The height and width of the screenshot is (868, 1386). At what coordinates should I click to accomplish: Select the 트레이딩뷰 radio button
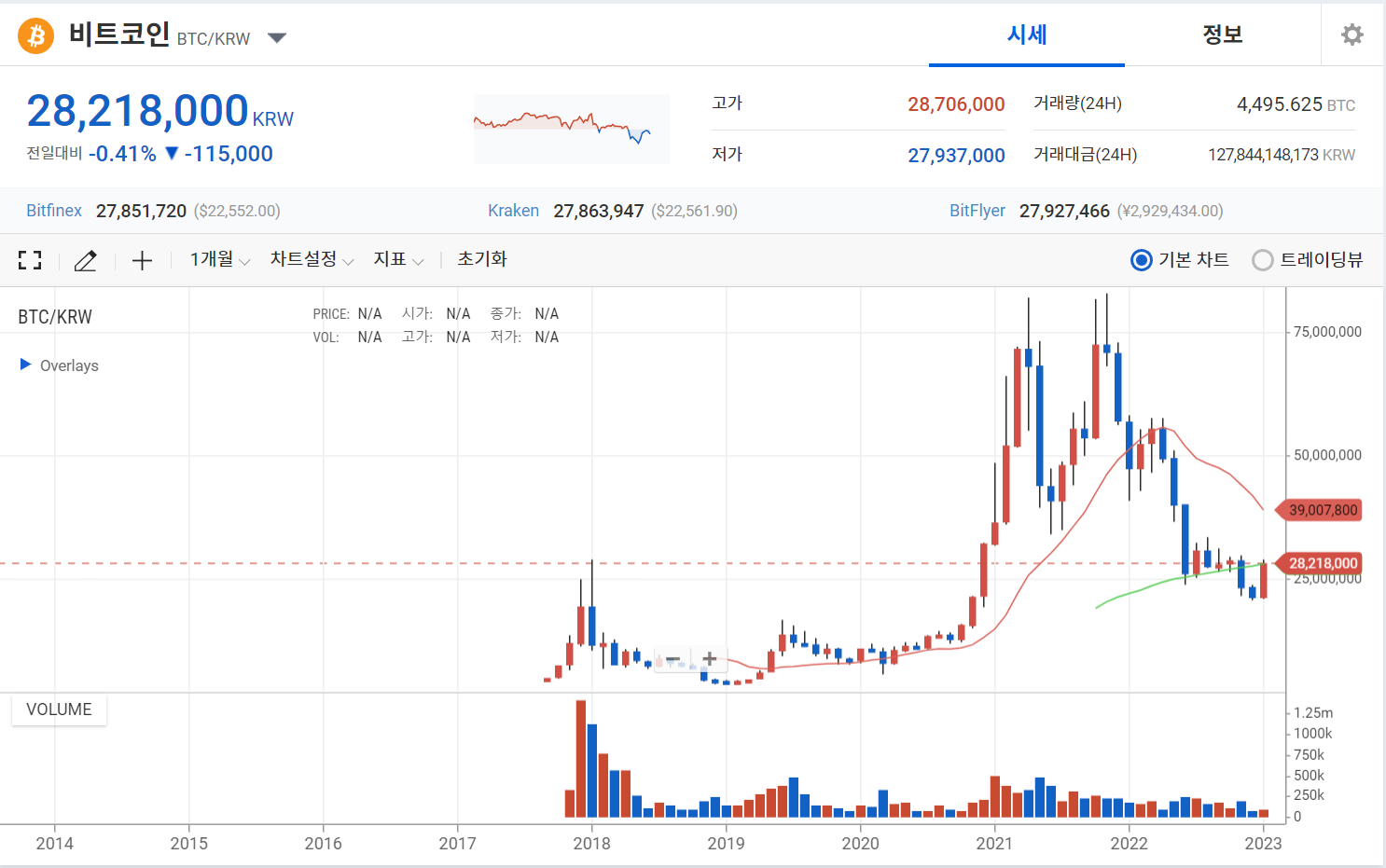click(x=1262, y=260)
